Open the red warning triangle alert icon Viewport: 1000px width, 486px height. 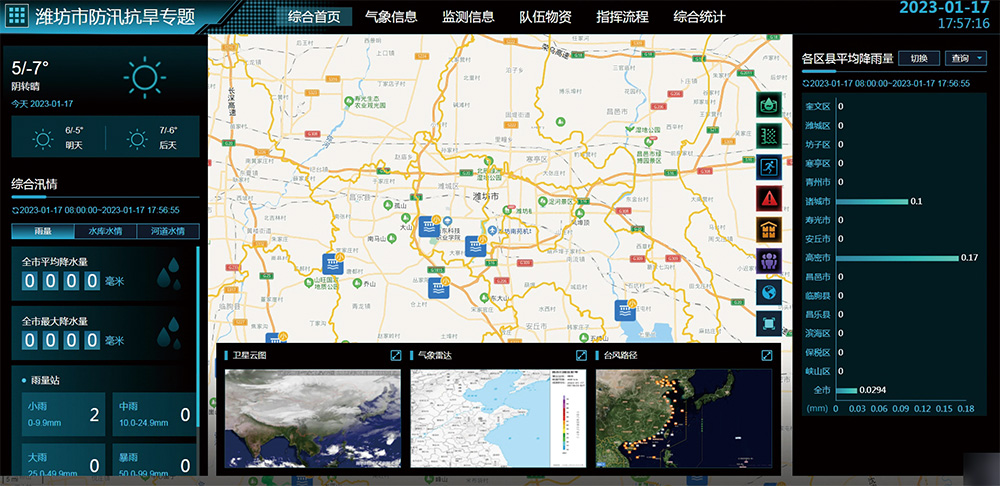click(x=769, y=198)
